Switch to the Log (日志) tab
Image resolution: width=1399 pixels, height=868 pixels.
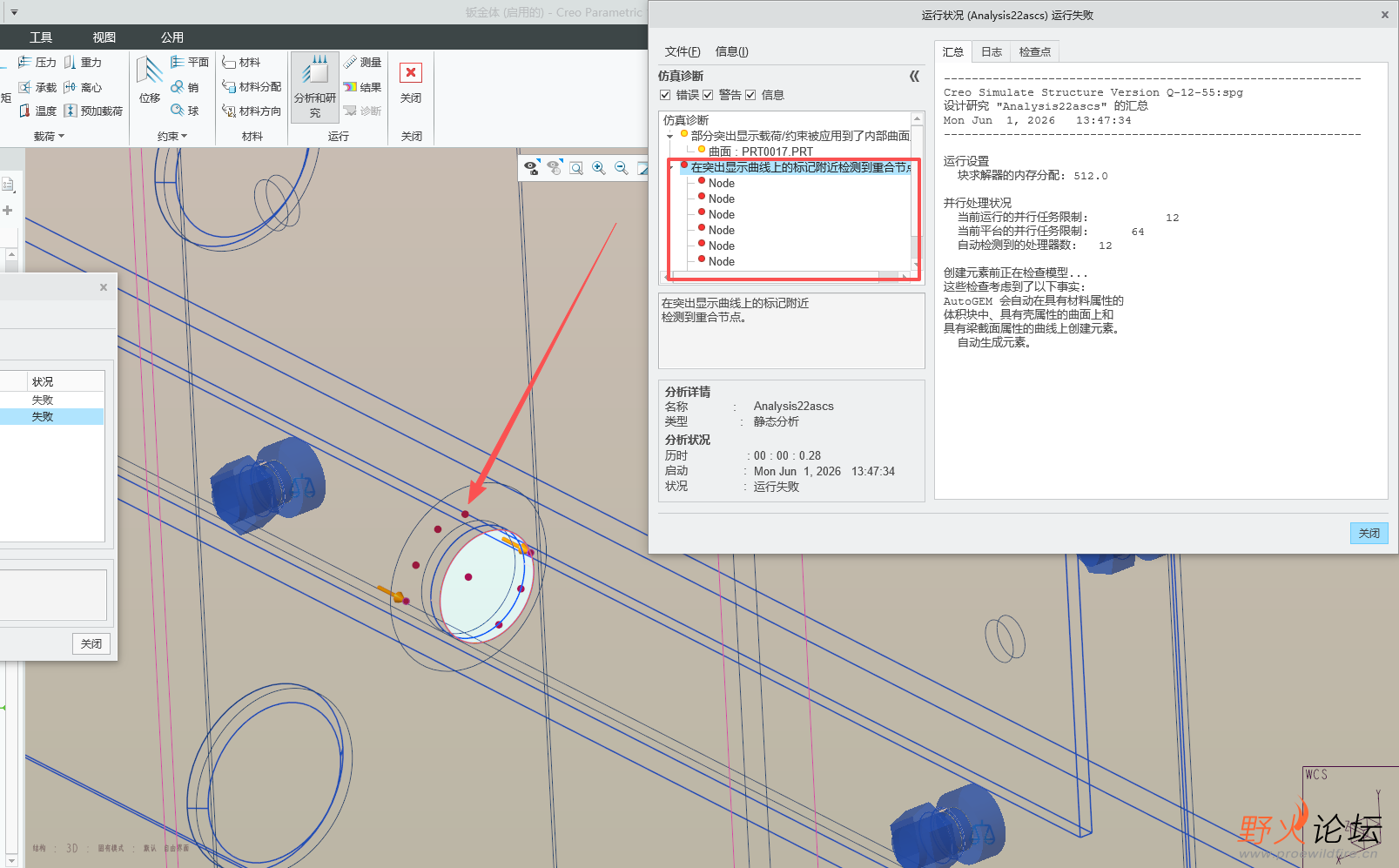click(x=992, y=52)
